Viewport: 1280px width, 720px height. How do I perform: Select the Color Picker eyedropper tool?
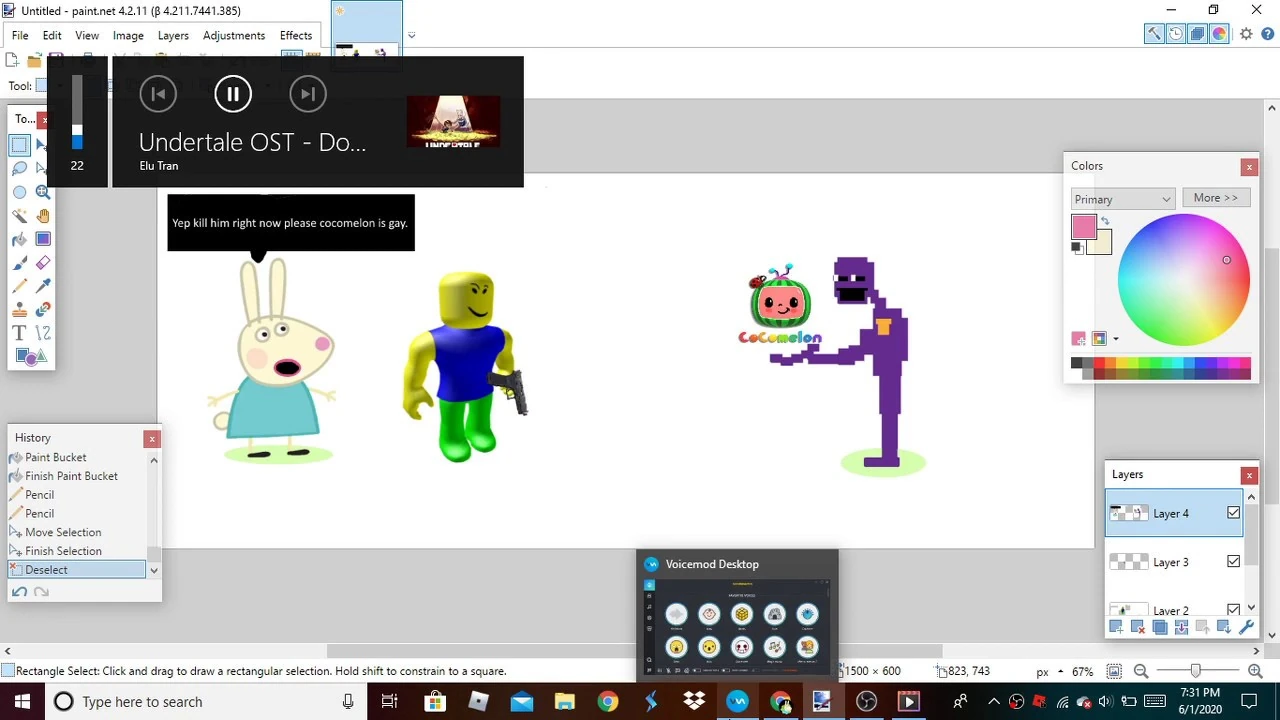43,286
